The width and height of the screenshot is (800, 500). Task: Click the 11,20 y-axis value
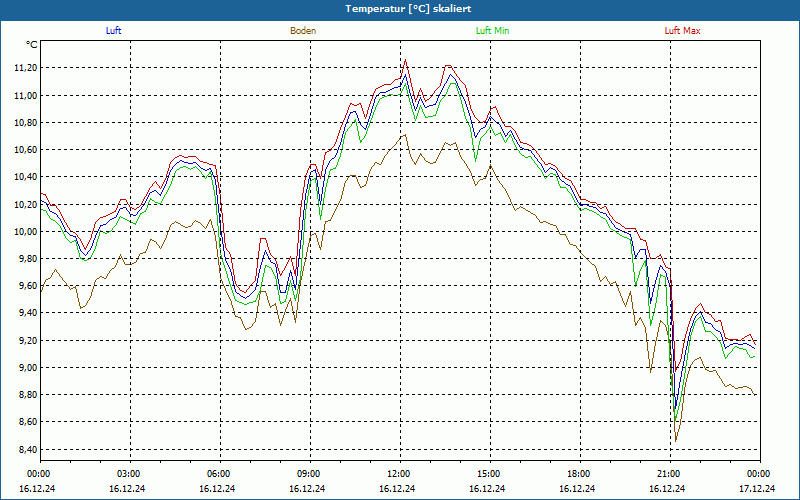coord(24,68)
